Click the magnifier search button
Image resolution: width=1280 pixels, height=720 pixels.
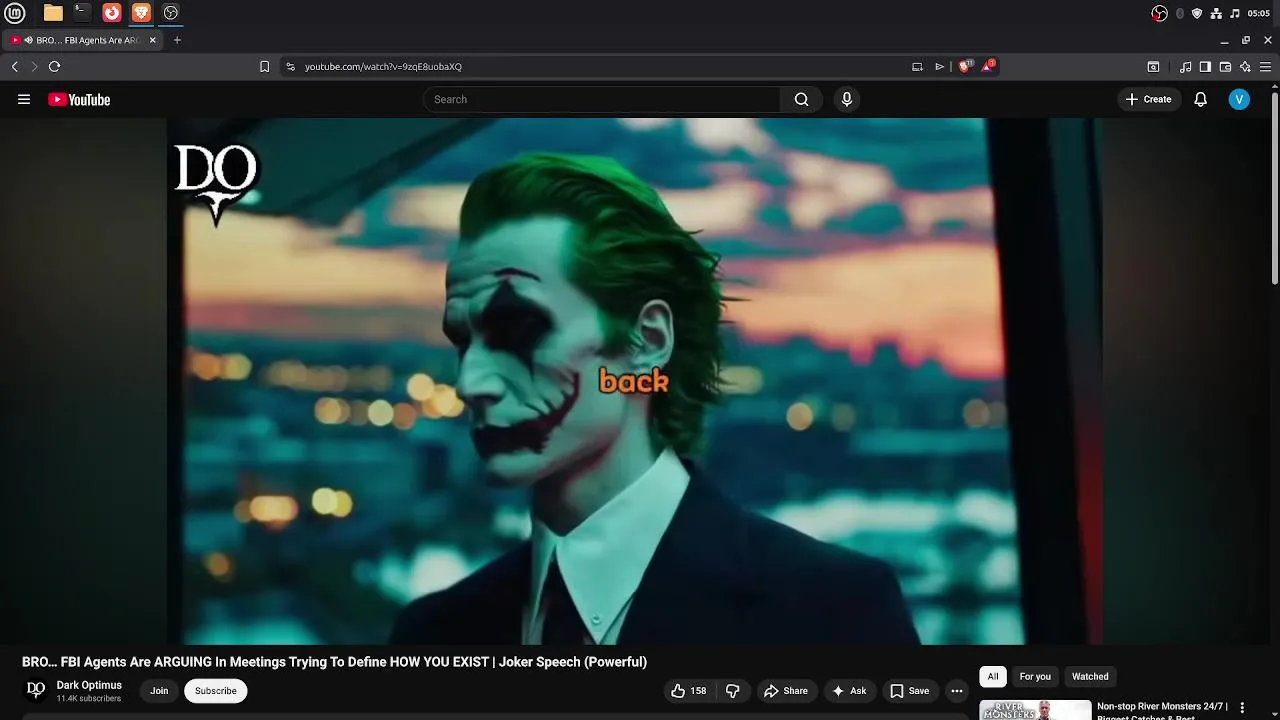pos(801,99)
